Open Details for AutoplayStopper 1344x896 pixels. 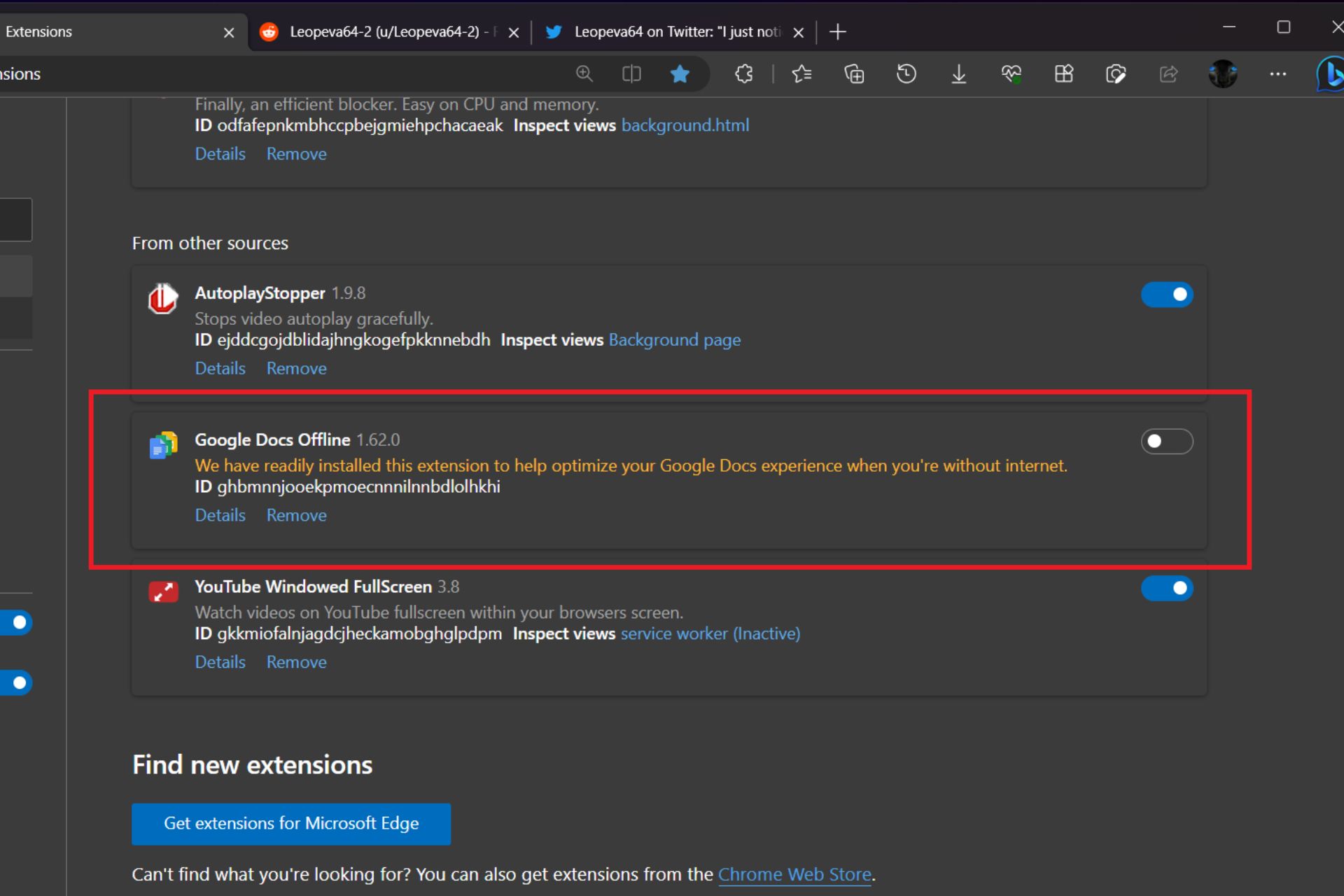click(220, 368)
